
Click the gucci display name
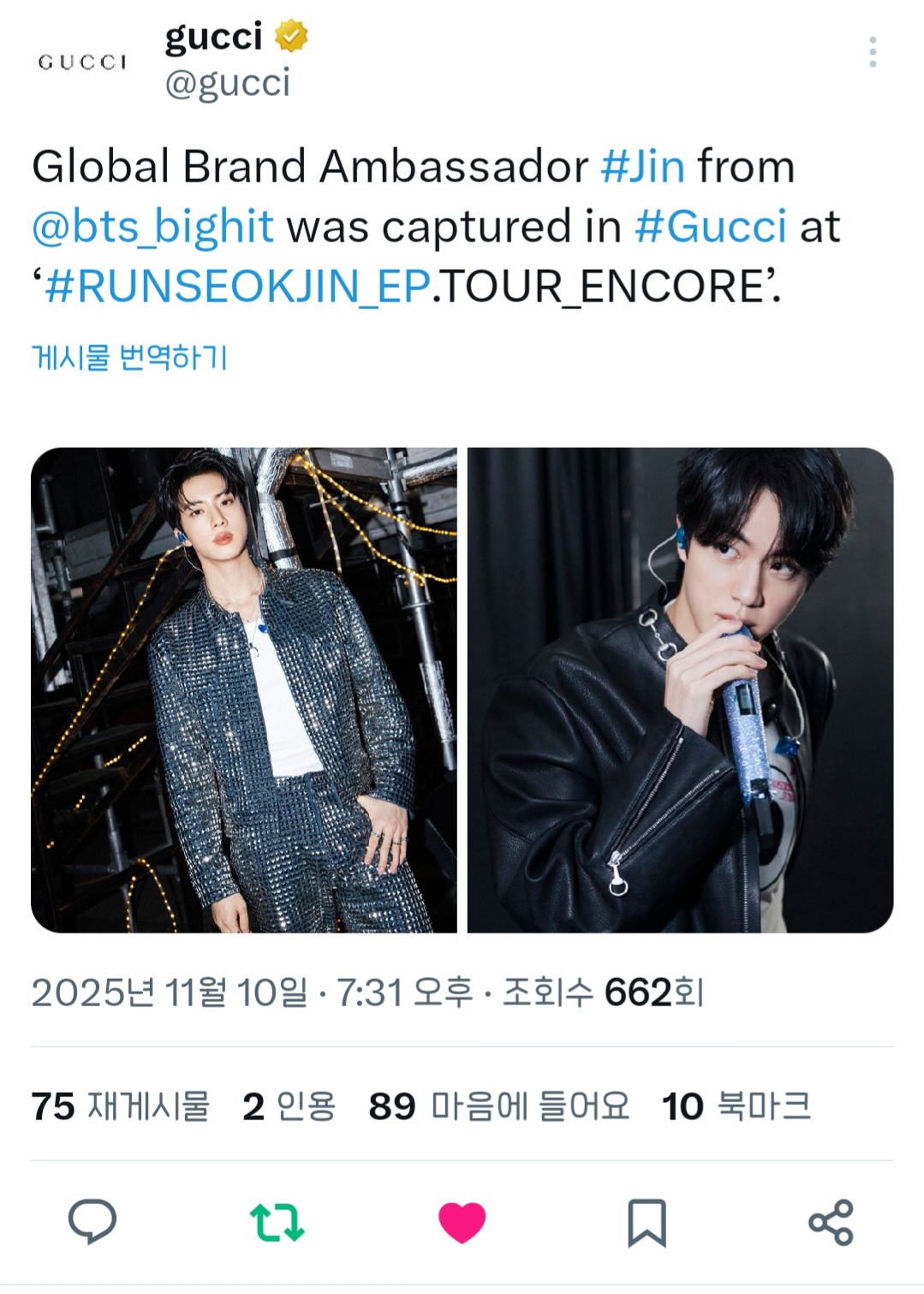[x=213, y=37]
